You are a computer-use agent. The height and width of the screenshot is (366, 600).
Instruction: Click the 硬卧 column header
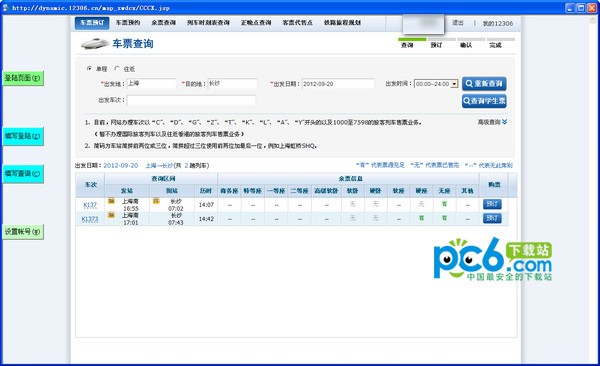[375, 191]
